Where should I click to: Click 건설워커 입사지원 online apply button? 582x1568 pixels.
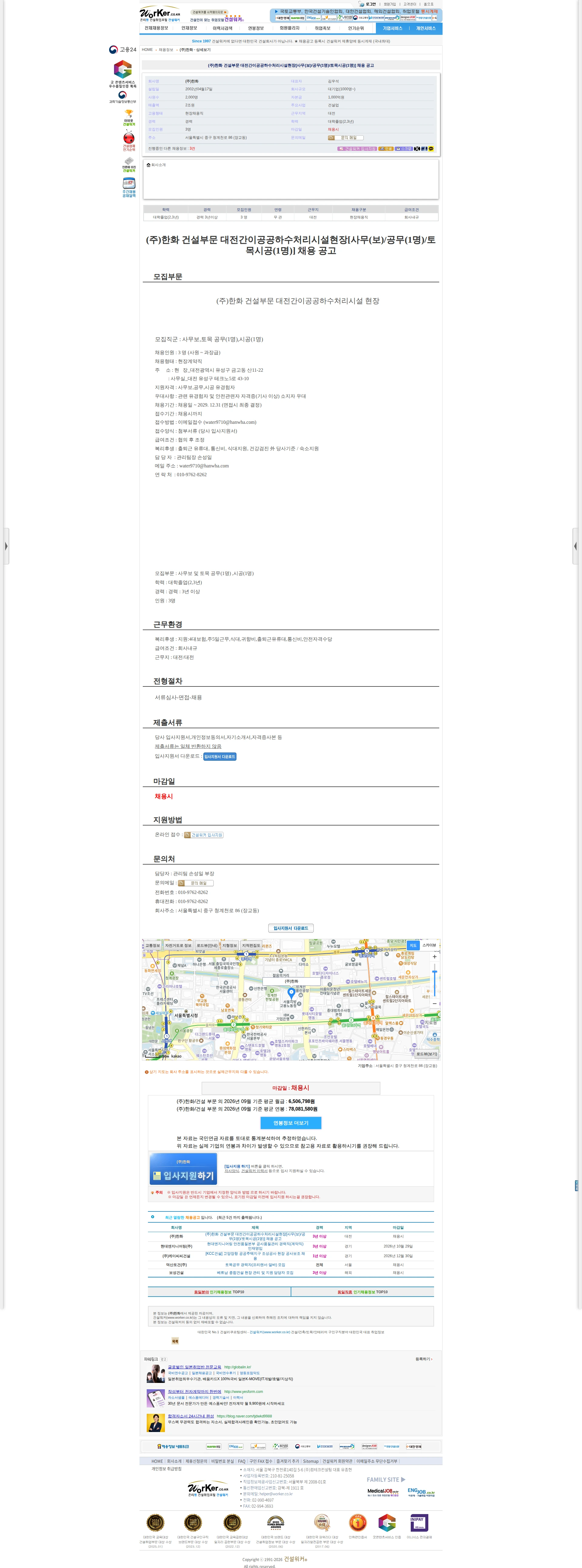(204, 835)
